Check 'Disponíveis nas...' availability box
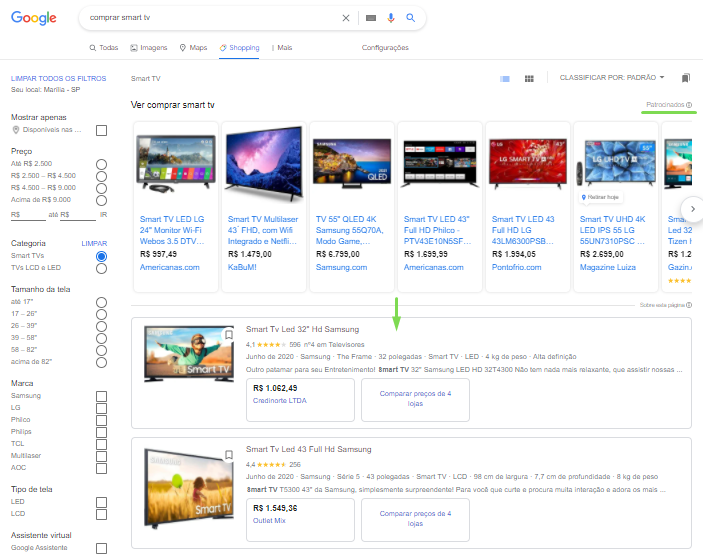Viewport: 703px width, 555px height. (101, 130)
